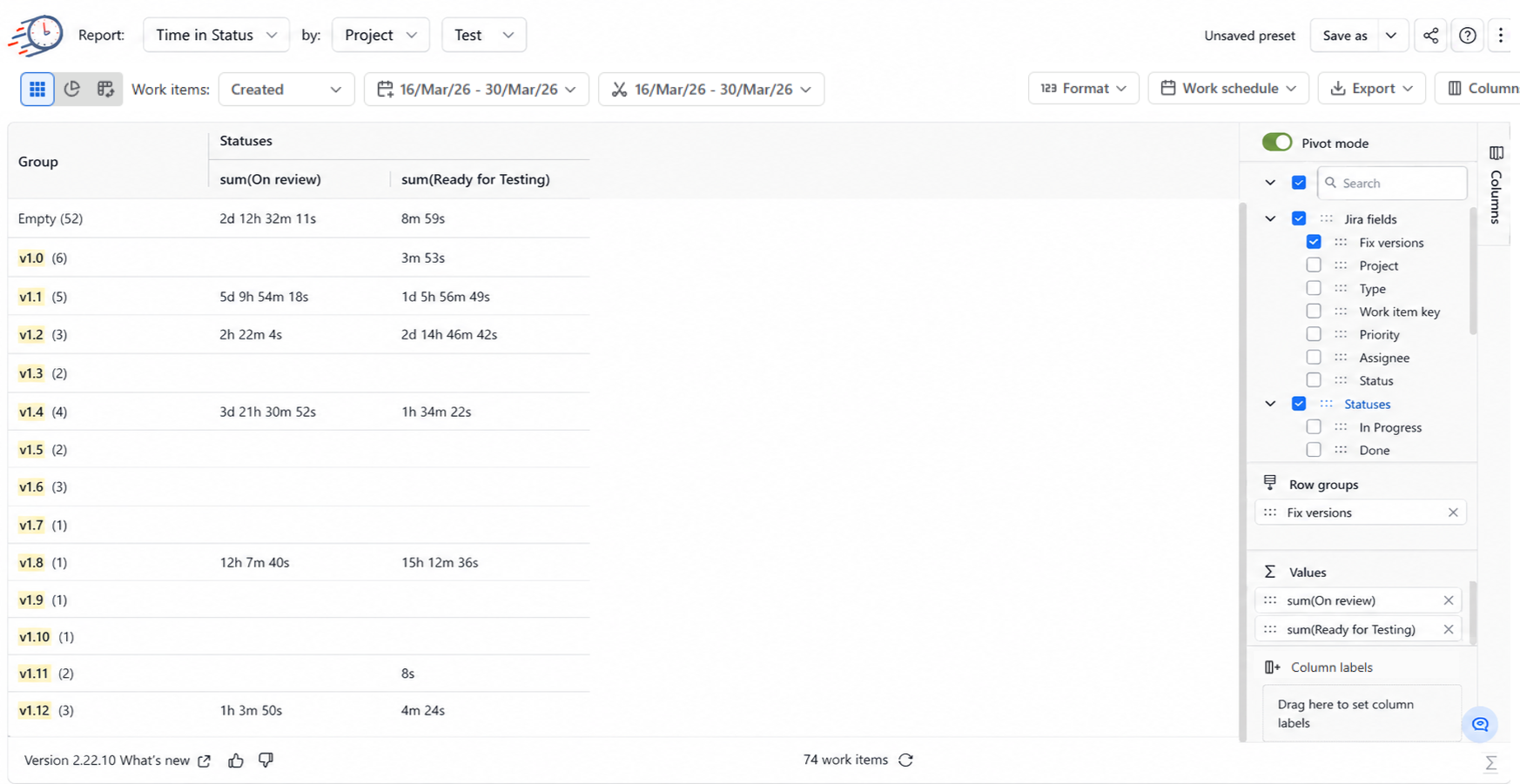Click the sigma icon in bottom corner
Viewport: 1520px width, 784px height.
pos(1491,763)
